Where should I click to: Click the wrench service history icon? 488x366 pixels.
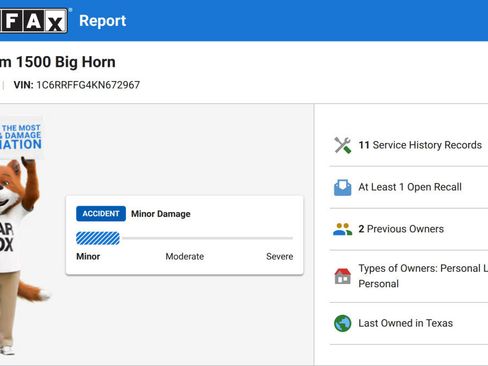pos(343,145)
